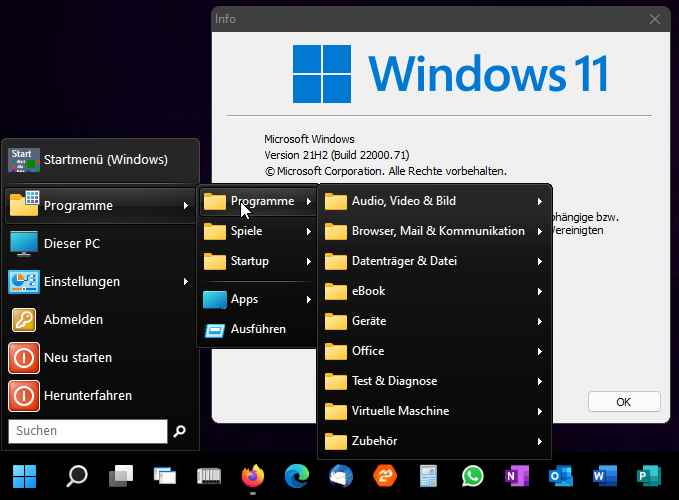679x500 pixels.
Task: Select Herunterfahren to shut down
Action: click(x=100, y=396)
